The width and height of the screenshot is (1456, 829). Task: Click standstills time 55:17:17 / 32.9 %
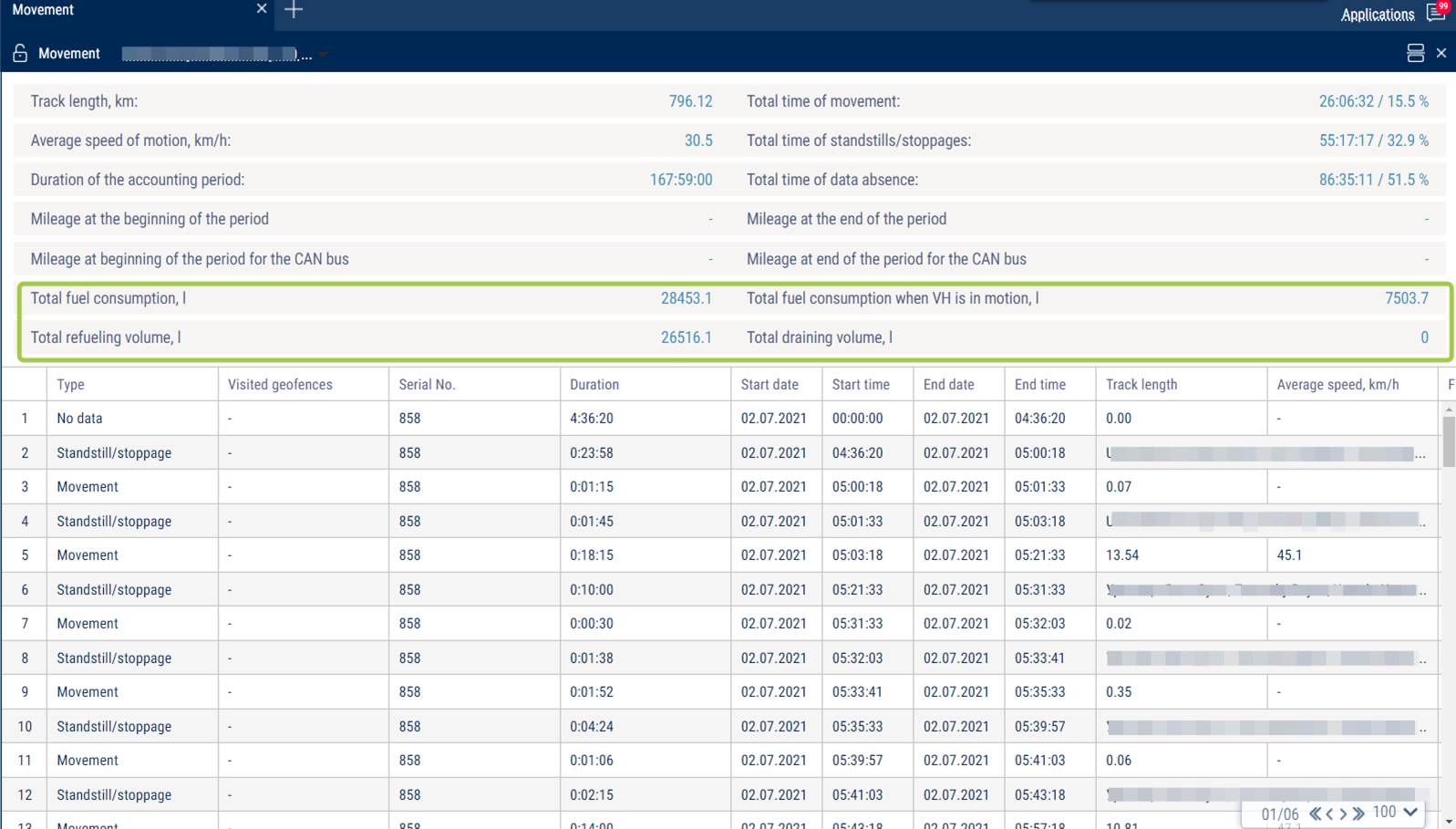point(1373,140)
